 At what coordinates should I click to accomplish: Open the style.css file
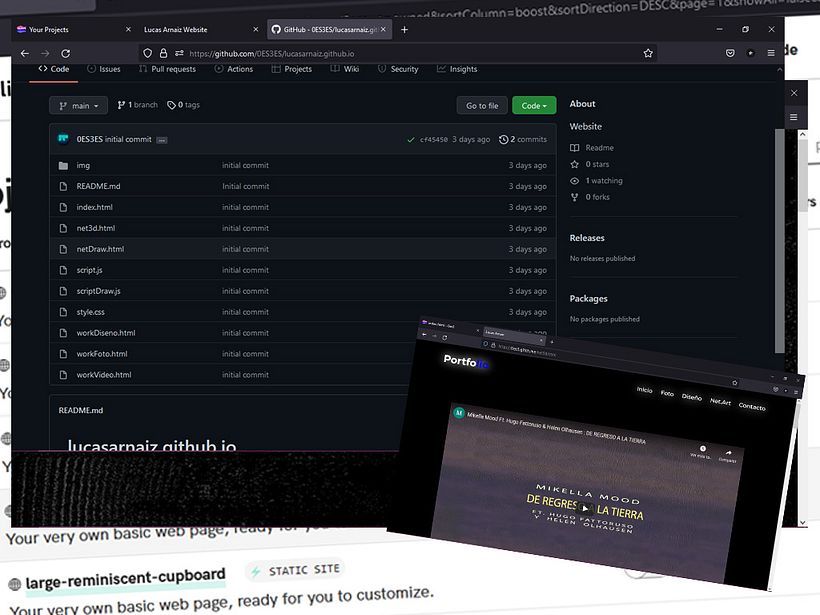90,312
